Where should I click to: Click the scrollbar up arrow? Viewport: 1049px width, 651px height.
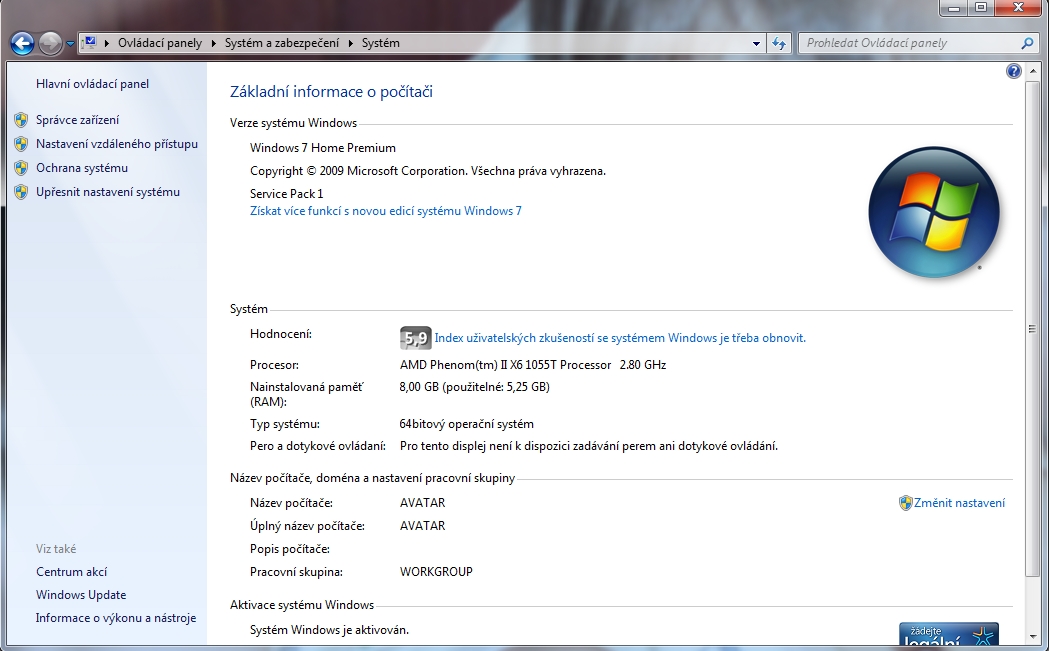point(1032,70)
